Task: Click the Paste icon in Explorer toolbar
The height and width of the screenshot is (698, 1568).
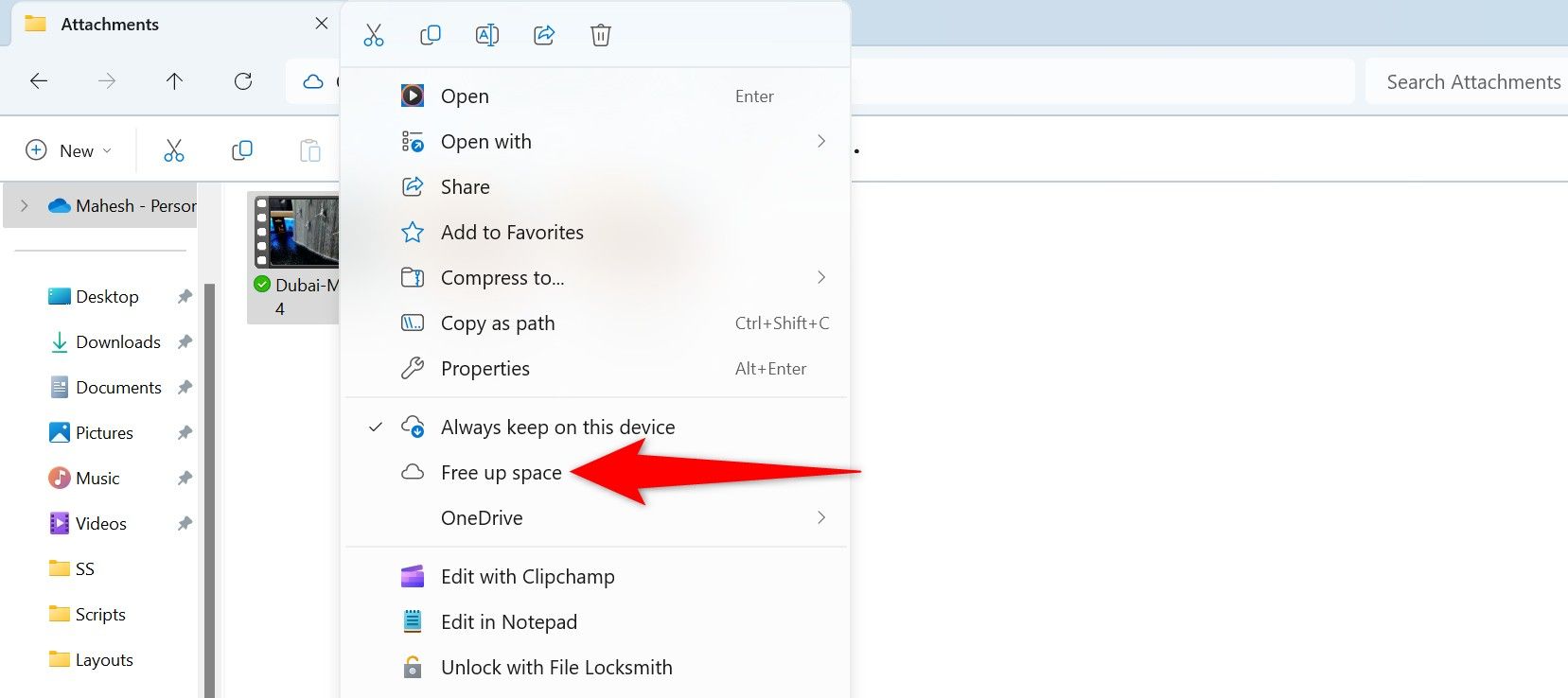Action: (310, 150)
